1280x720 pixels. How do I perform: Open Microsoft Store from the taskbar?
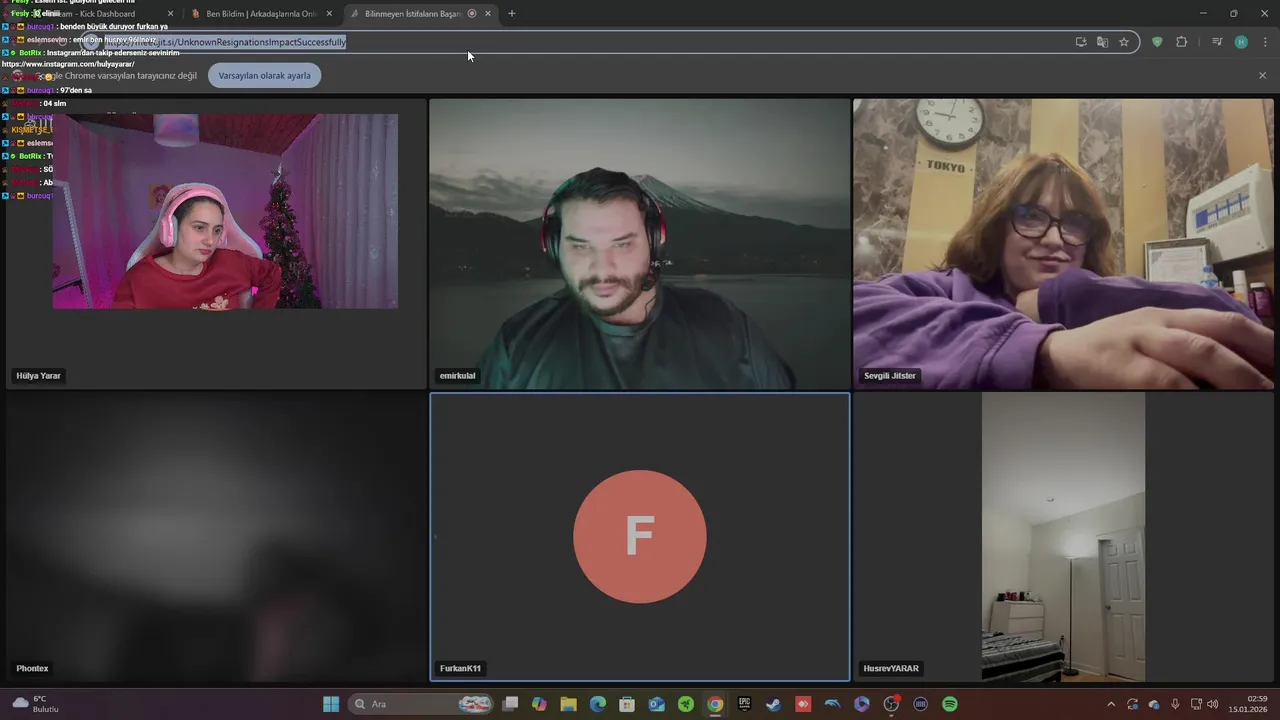pos(628,704)
